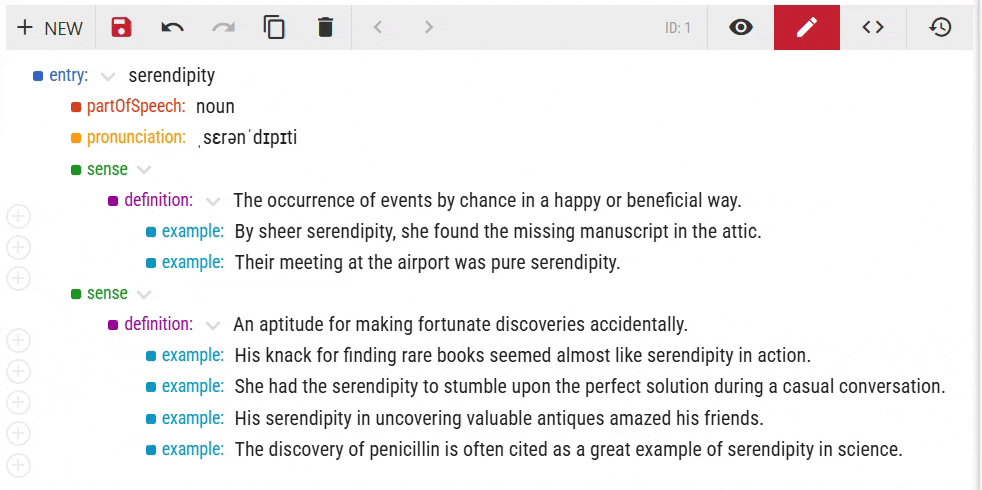
Task: Click the red save icon
Action: (121, 27)
